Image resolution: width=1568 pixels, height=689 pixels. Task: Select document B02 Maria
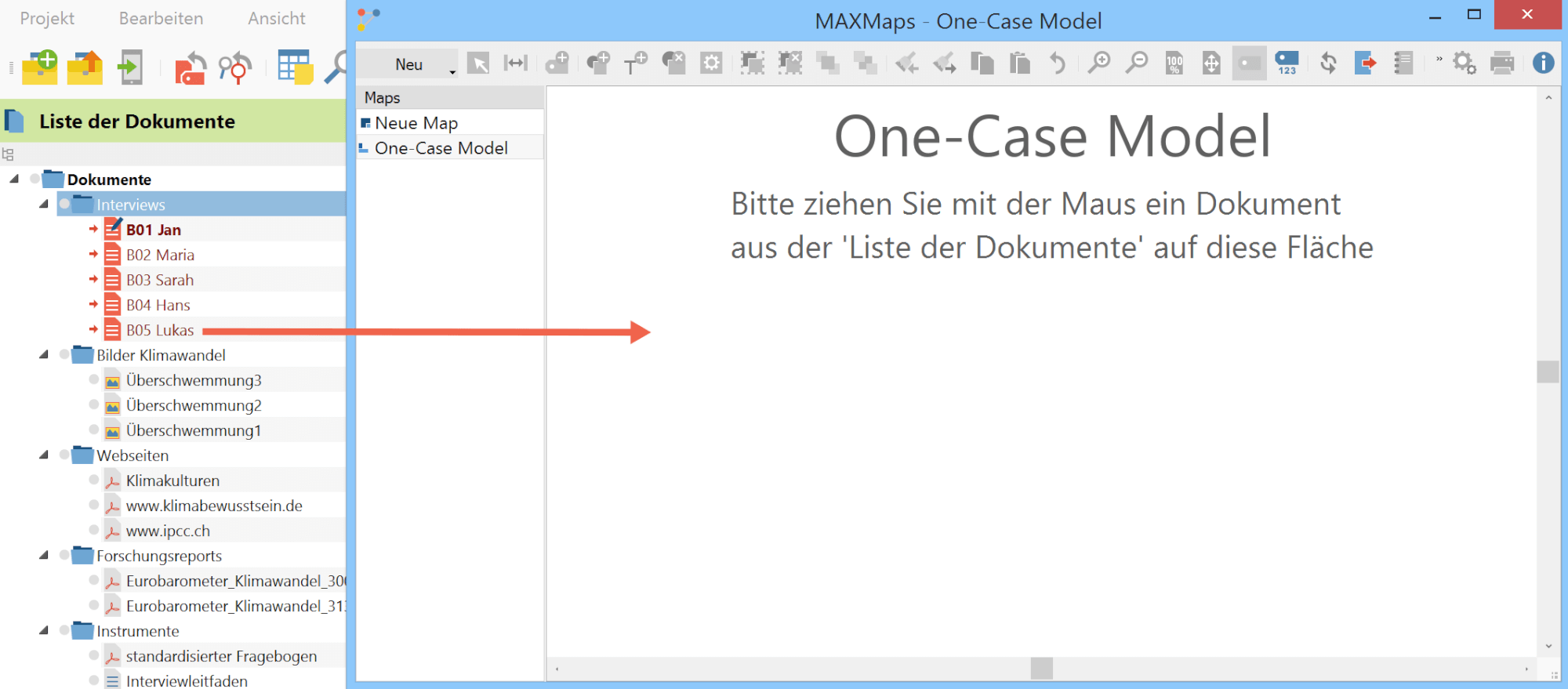(160, 255)
